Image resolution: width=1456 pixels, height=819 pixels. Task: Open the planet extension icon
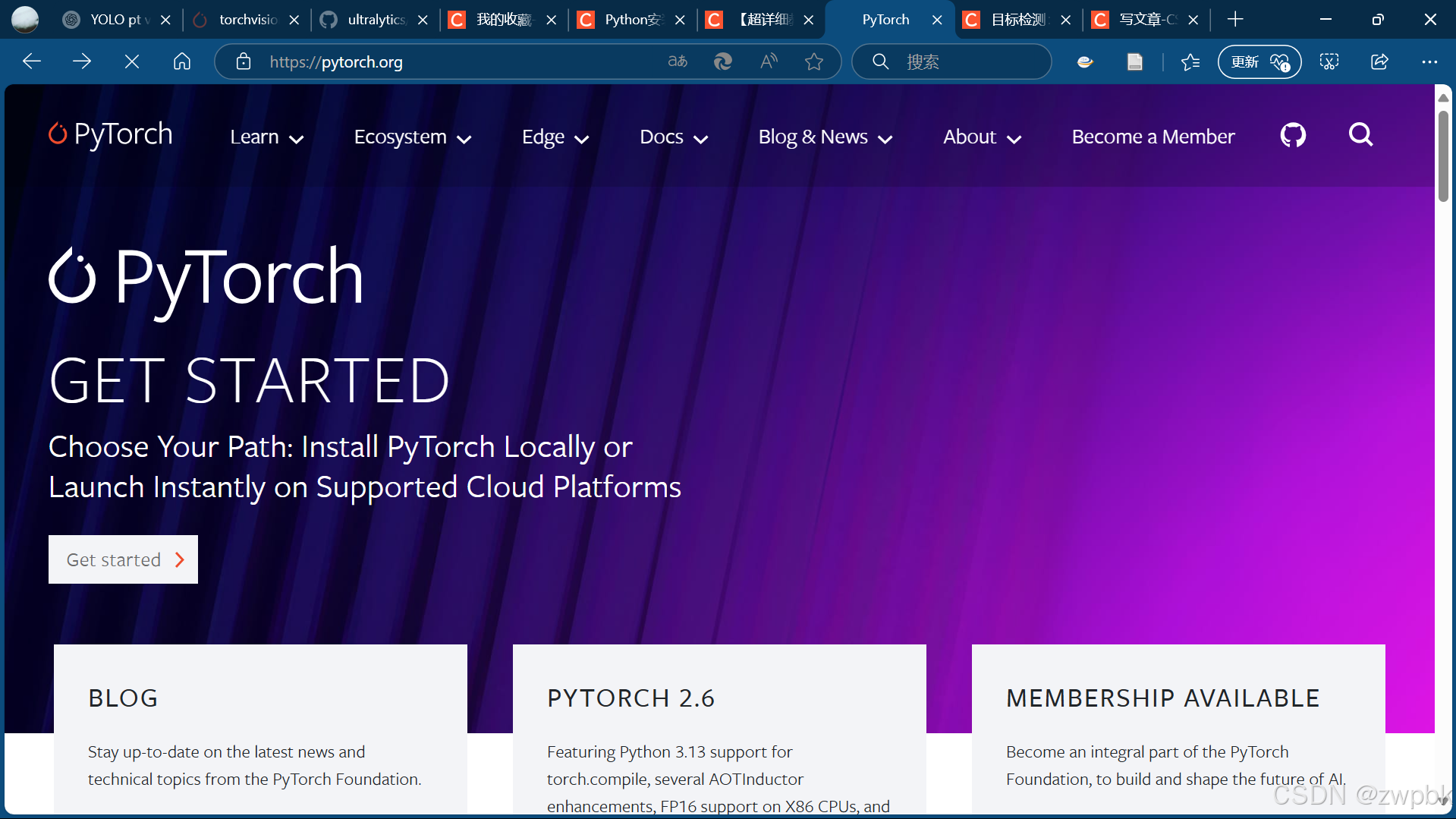point(1085,61)
